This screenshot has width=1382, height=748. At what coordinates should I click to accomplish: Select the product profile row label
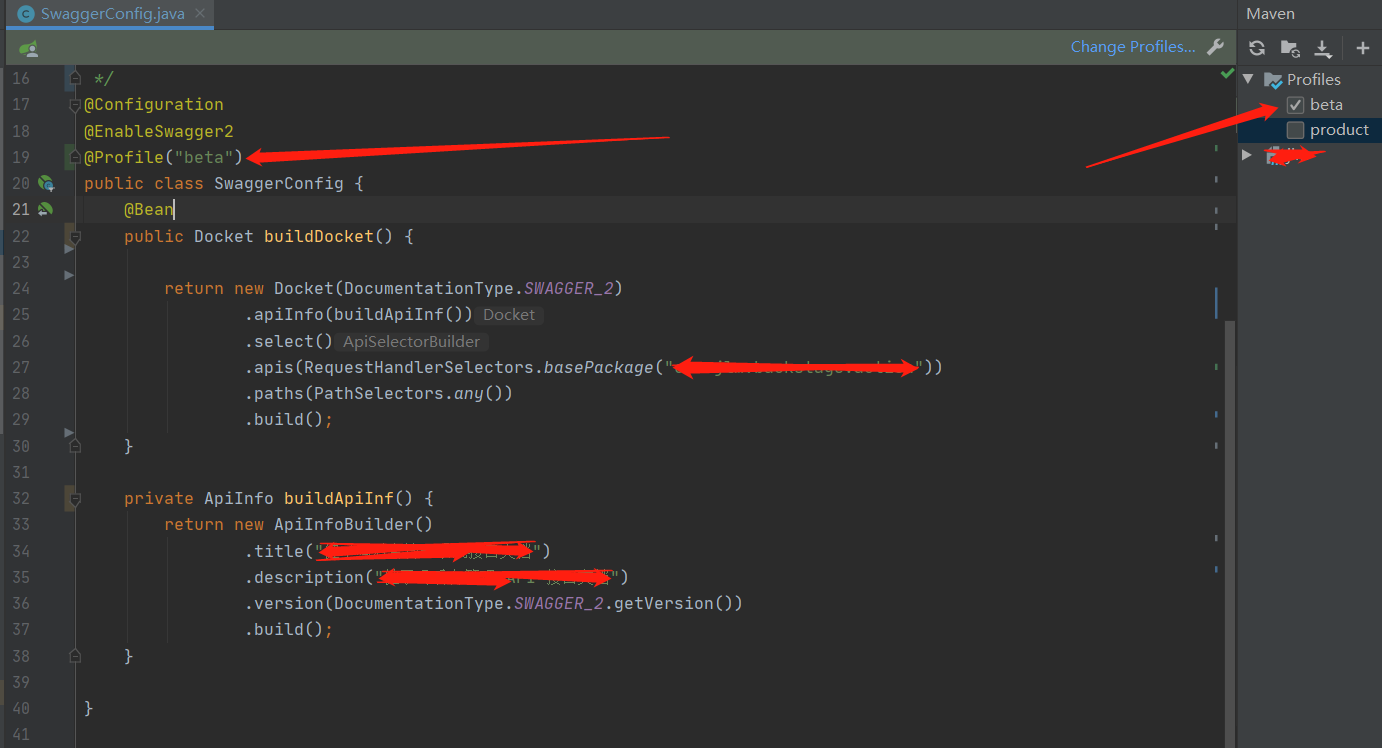1339,130
